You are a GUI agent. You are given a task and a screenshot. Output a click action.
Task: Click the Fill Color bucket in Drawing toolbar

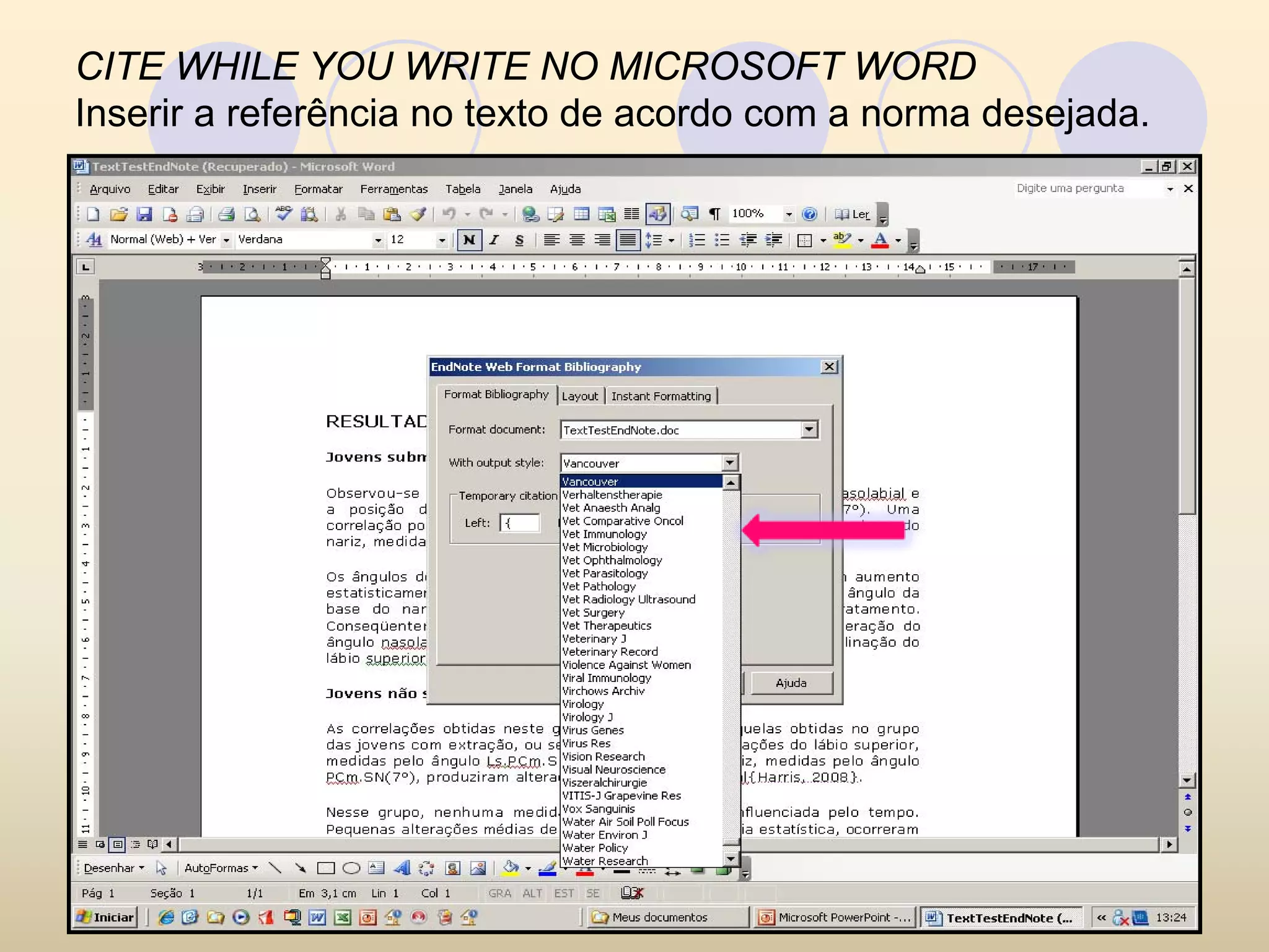[x=511, y=868]
